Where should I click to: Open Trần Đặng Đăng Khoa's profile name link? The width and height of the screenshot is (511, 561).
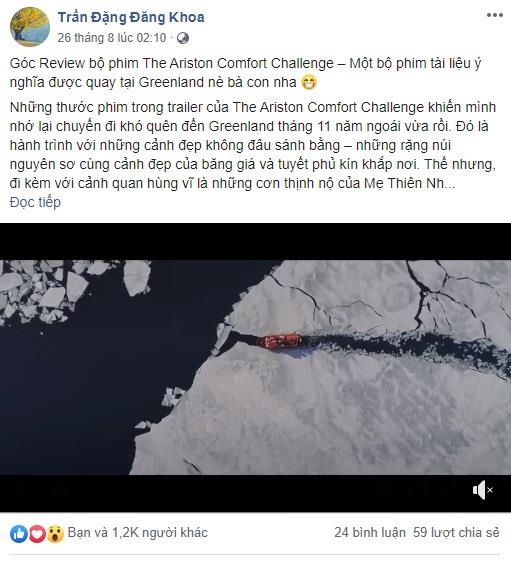pyautogui.click(x=131, y=17)
